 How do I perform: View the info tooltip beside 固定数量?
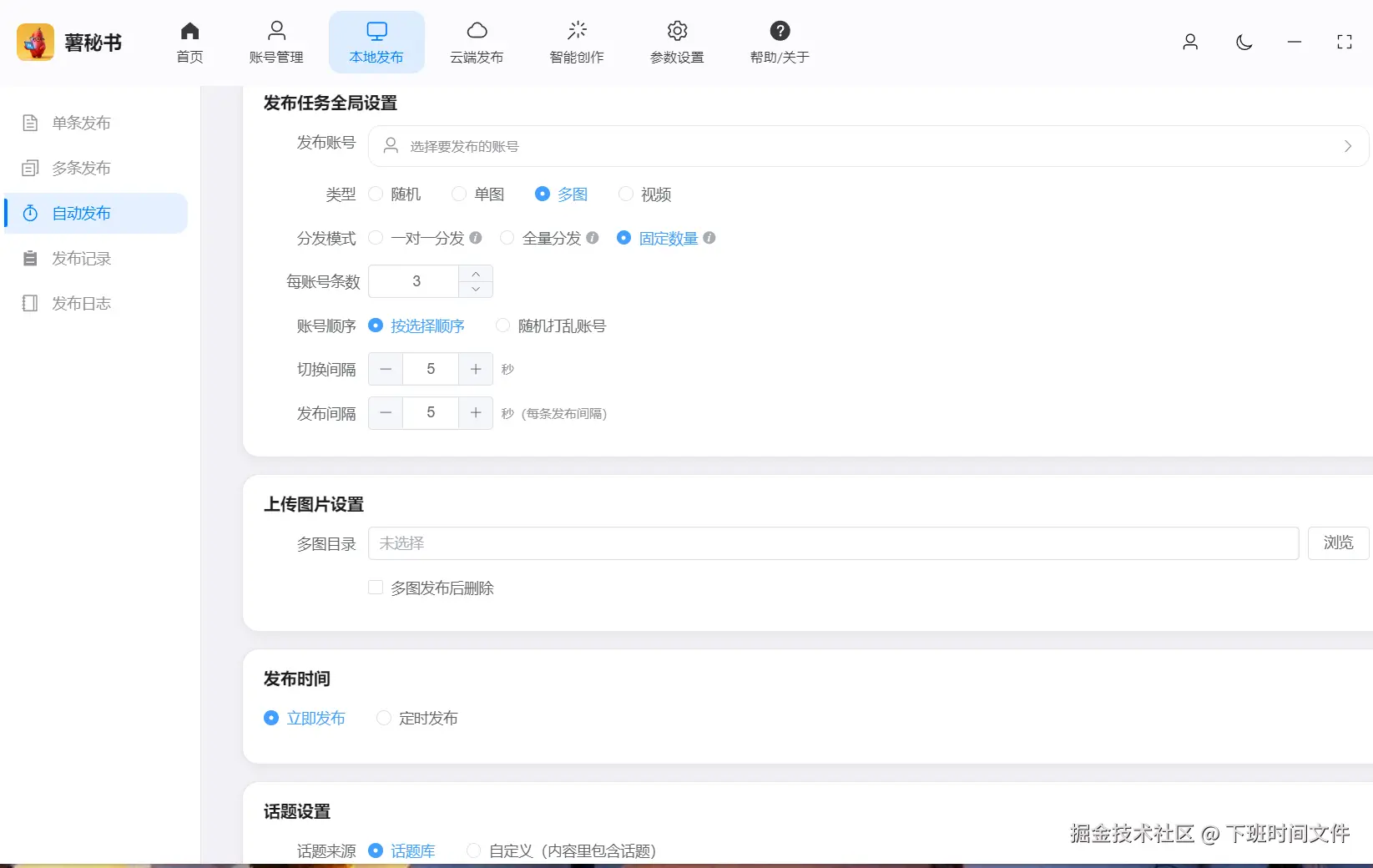coord(709,238)
